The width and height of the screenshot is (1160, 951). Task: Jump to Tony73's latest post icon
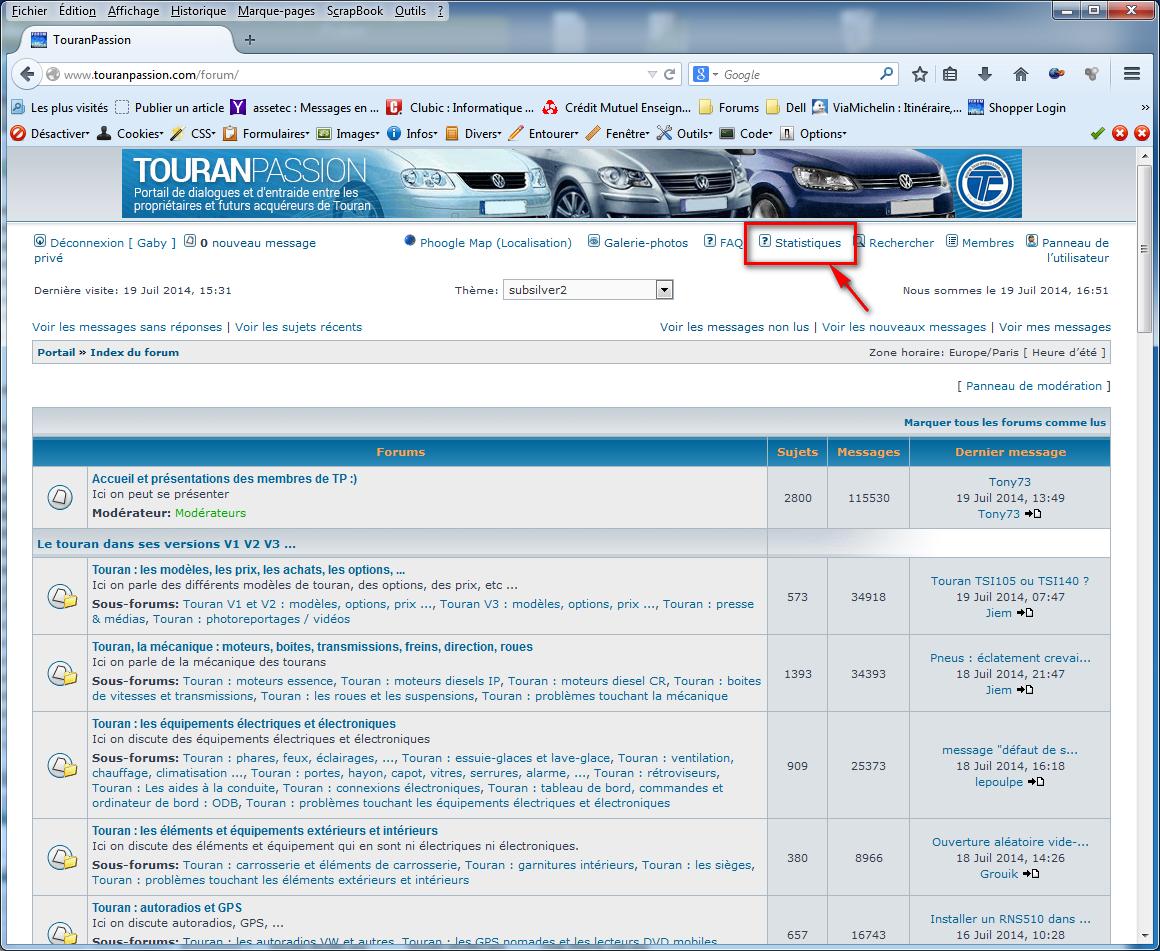pos(1034,514)
